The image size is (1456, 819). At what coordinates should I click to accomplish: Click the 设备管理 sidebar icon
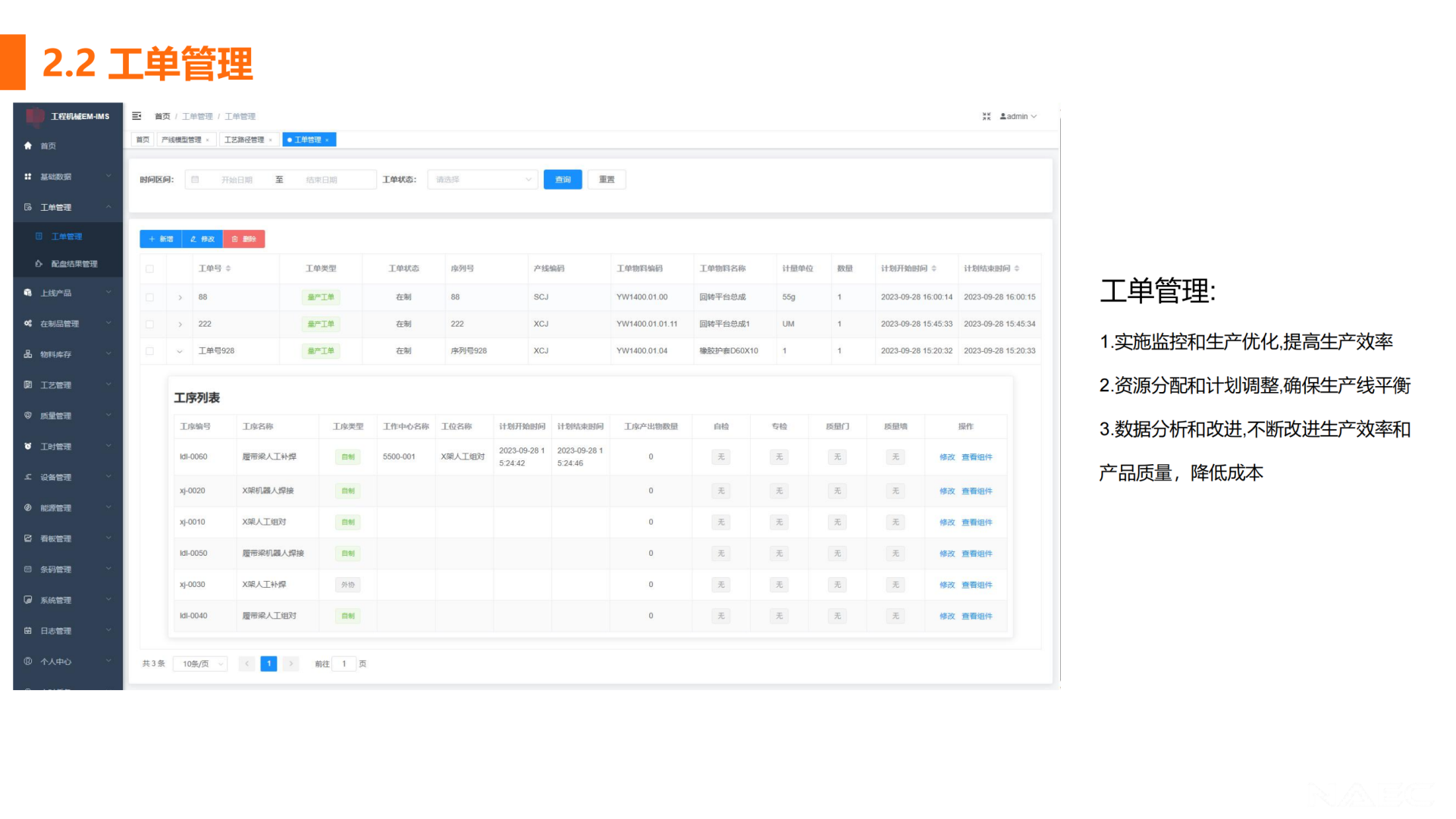click(28, 477)
